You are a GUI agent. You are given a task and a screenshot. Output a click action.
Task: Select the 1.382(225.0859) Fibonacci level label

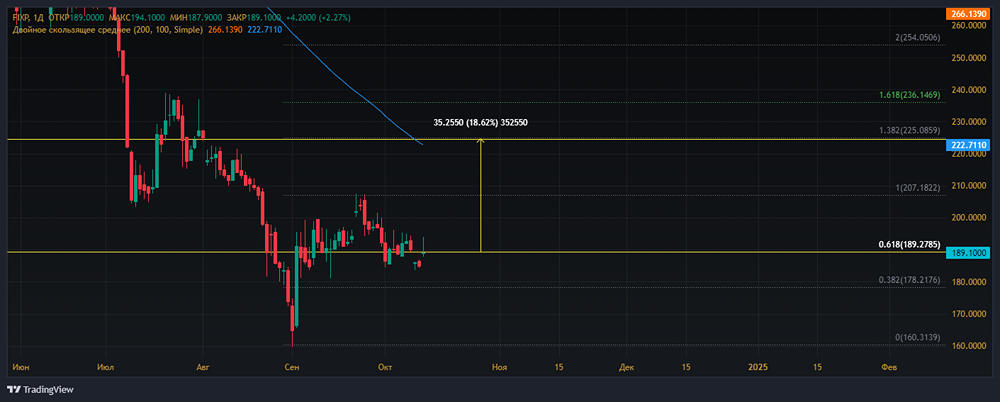pyautogui.click(x=909, y=130)
